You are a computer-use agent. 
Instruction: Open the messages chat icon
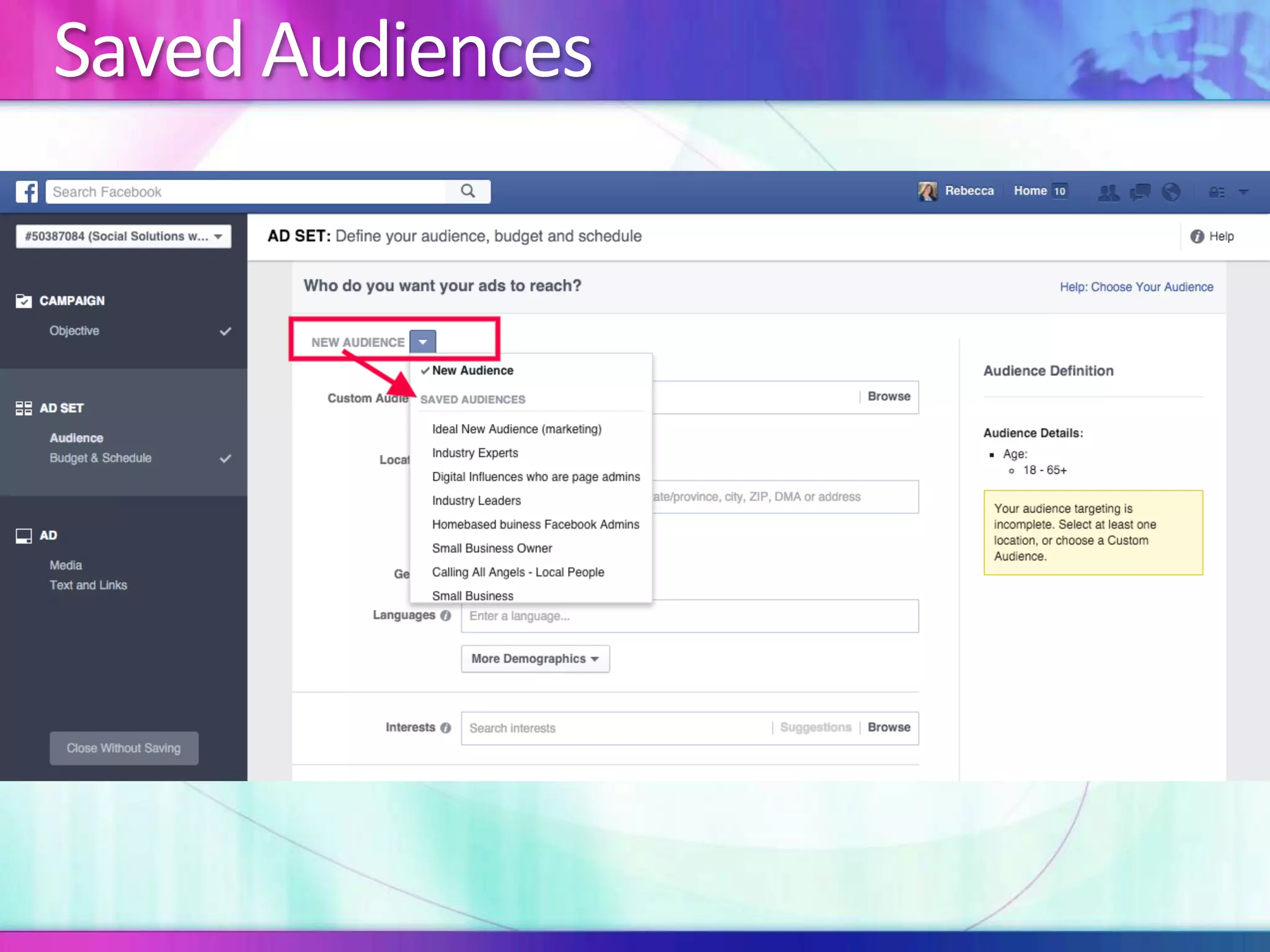[x=1140, y=192]
